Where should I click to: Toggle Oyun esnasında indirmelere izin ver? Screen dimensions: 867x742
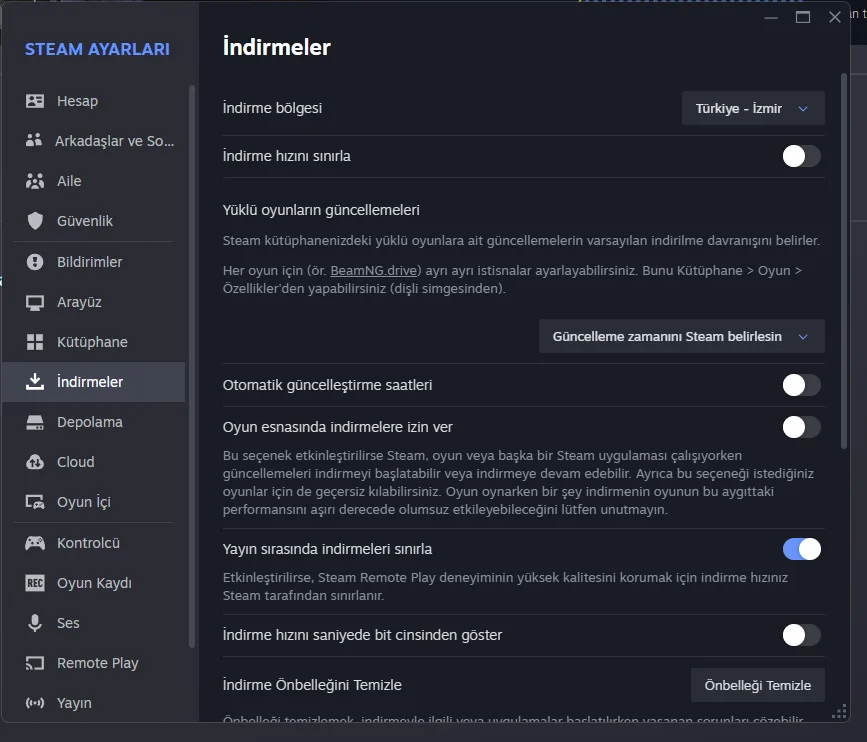click(x=801, y=427)
